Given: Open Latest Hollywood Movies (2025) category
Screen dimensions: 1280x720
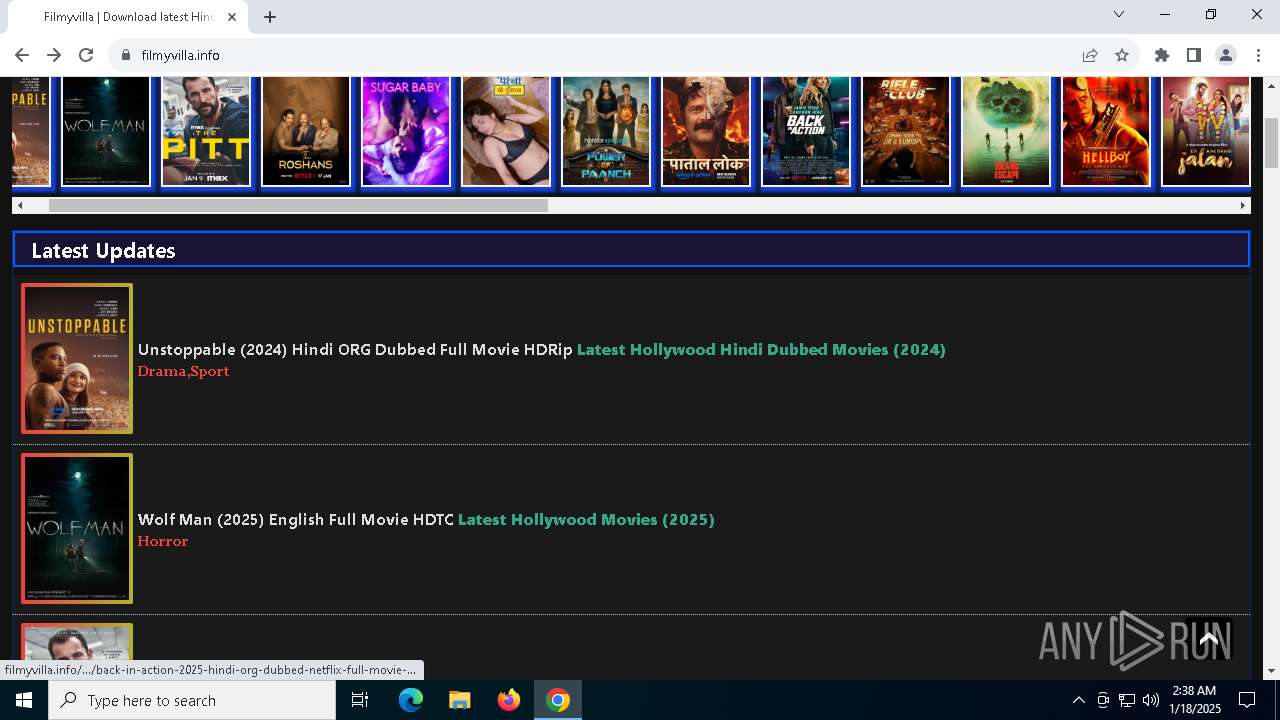Looking at the screenshot, I should click(x=586, y=519).
